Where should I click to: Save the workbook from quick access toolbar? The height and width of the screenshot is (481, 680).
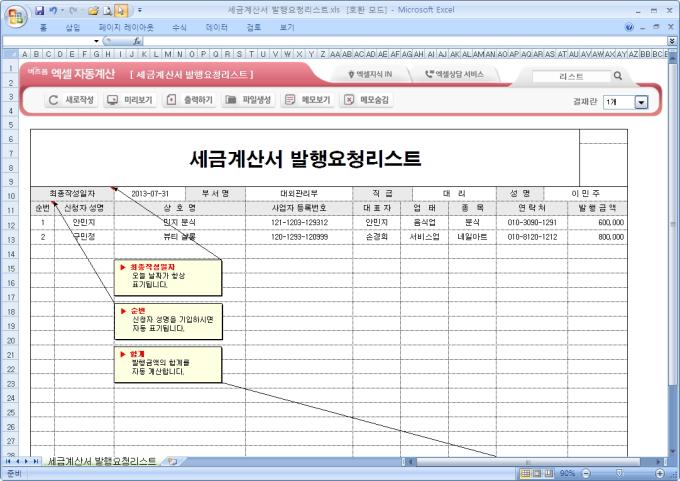[40, 10]
